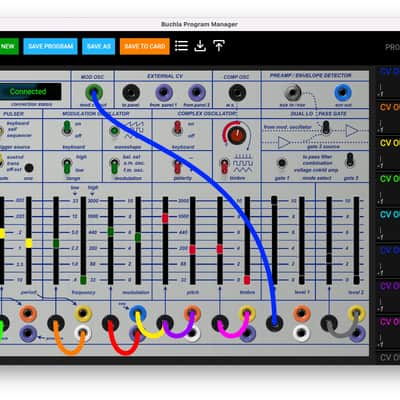The height and width of the screenshot is (400, 400).
Task: Open the program list icon
Action: tap(181, 46)
